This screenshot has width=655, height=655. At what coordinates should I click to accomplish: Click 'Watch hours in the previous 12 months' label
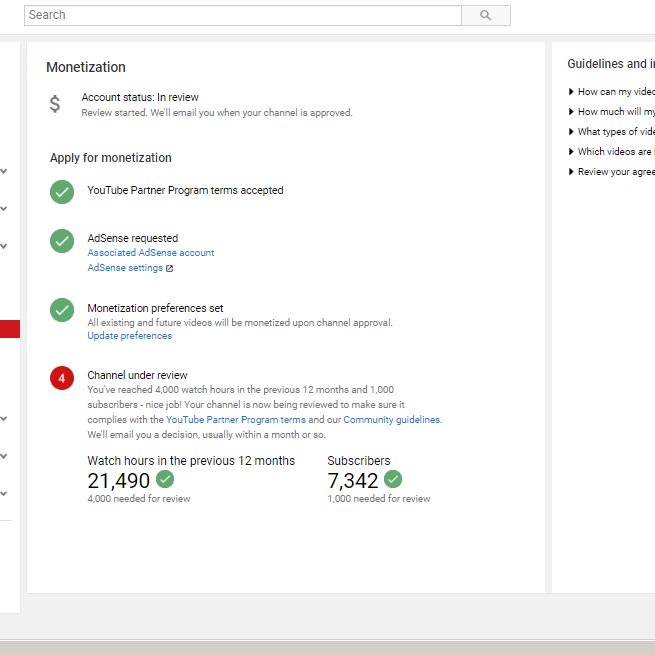(191, 461)
